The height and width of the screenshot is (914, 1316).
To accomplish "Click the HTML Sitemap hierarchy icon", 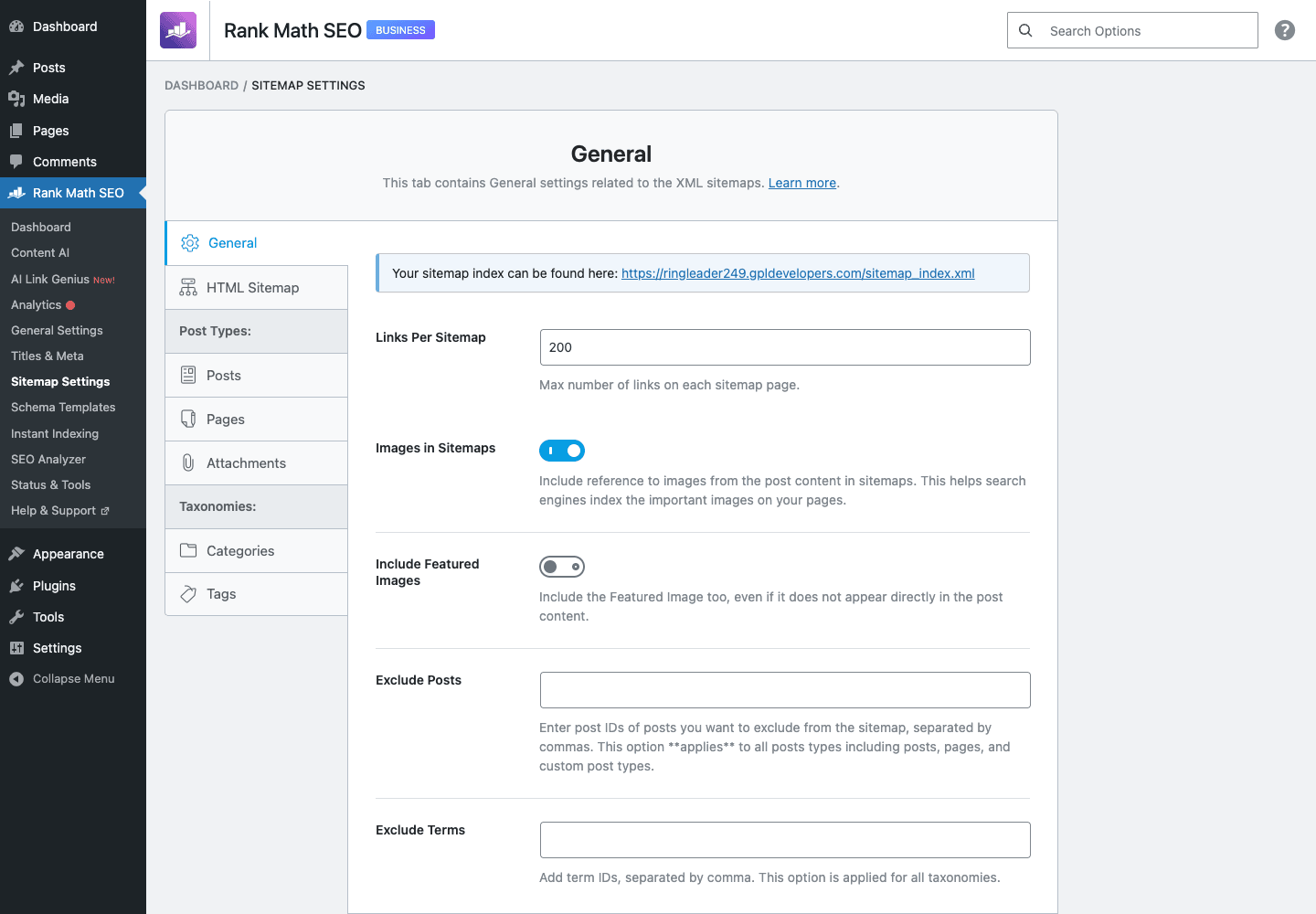I will [x=188, y=288].
